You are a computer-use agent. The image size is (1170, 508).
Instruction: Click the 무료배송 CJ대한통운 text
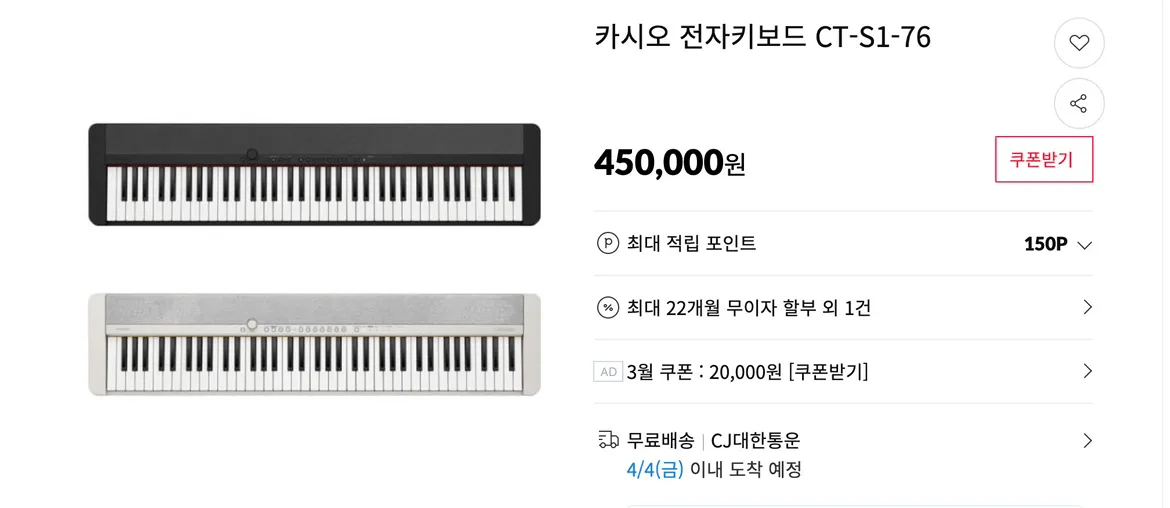pyautogui.click(x=713, y=441)
